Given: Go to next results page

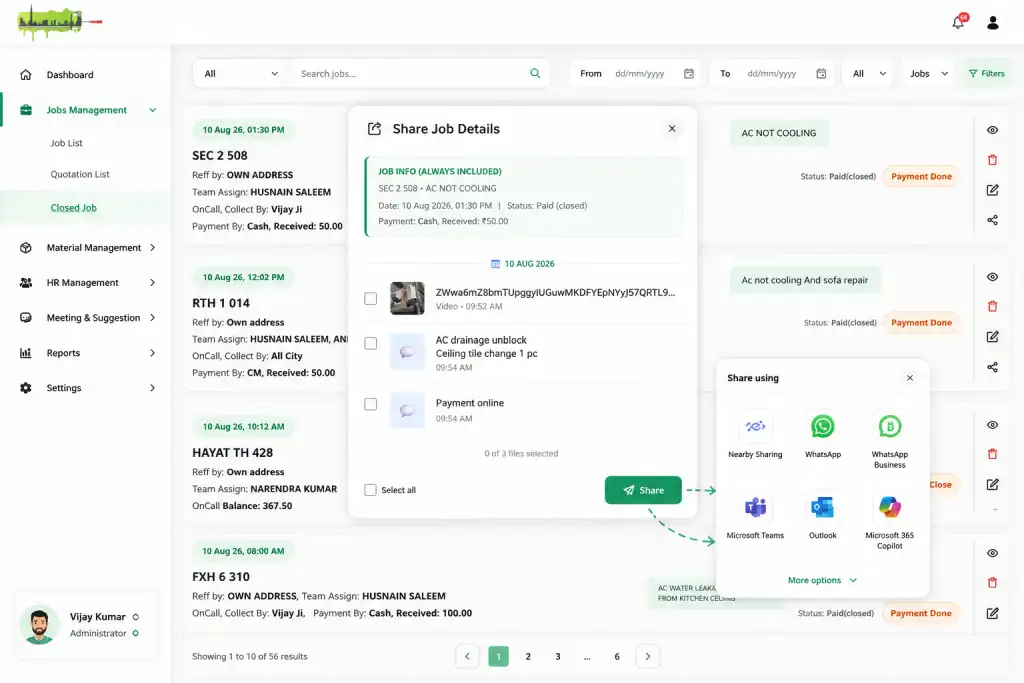Looking at the screenshot, I should click(x=647, y=656).
